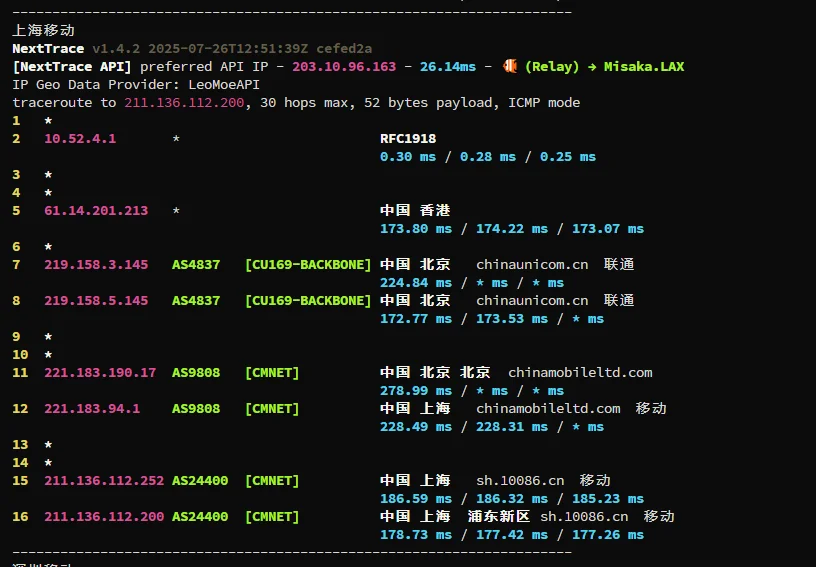816x567 pixels.
Task: Click hop 16 address 211.136.112.200
Action: tap(104, 517)
